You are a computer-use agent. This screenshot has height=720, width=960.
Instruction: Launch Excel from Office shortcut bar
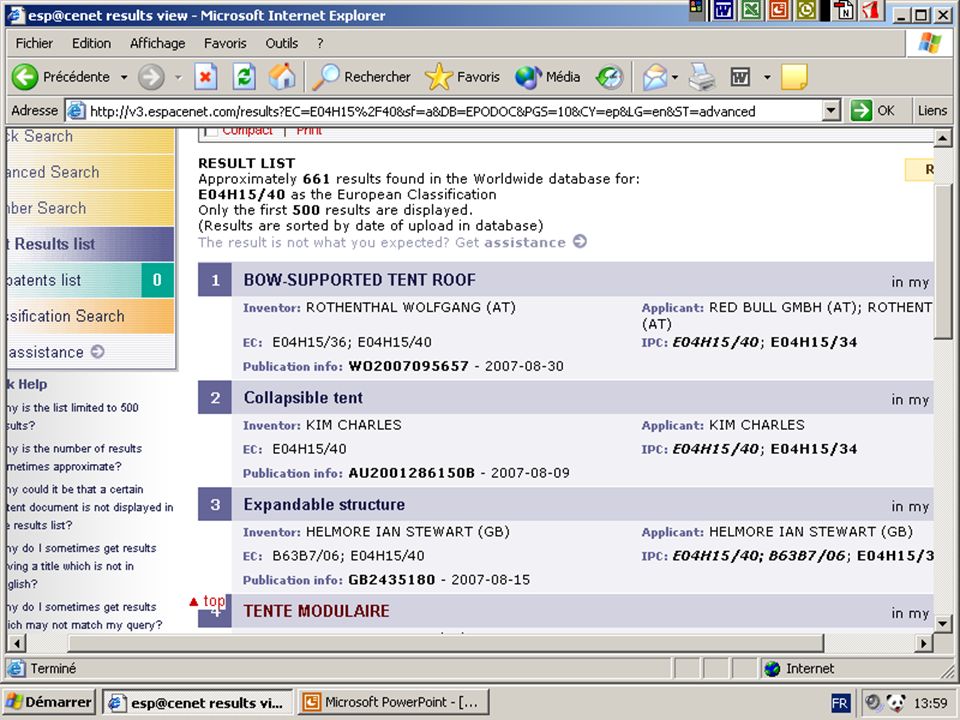[752, 10]
